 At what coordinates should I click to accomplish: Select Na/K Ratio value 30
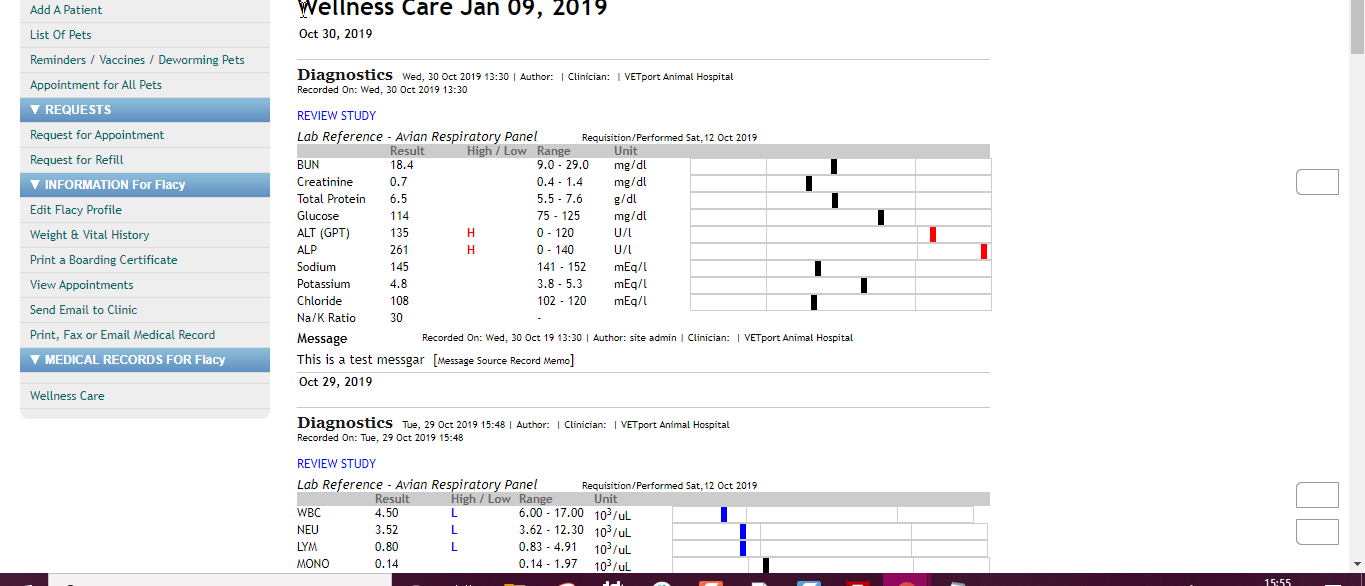pyautogui.click(x=396, y=318)
